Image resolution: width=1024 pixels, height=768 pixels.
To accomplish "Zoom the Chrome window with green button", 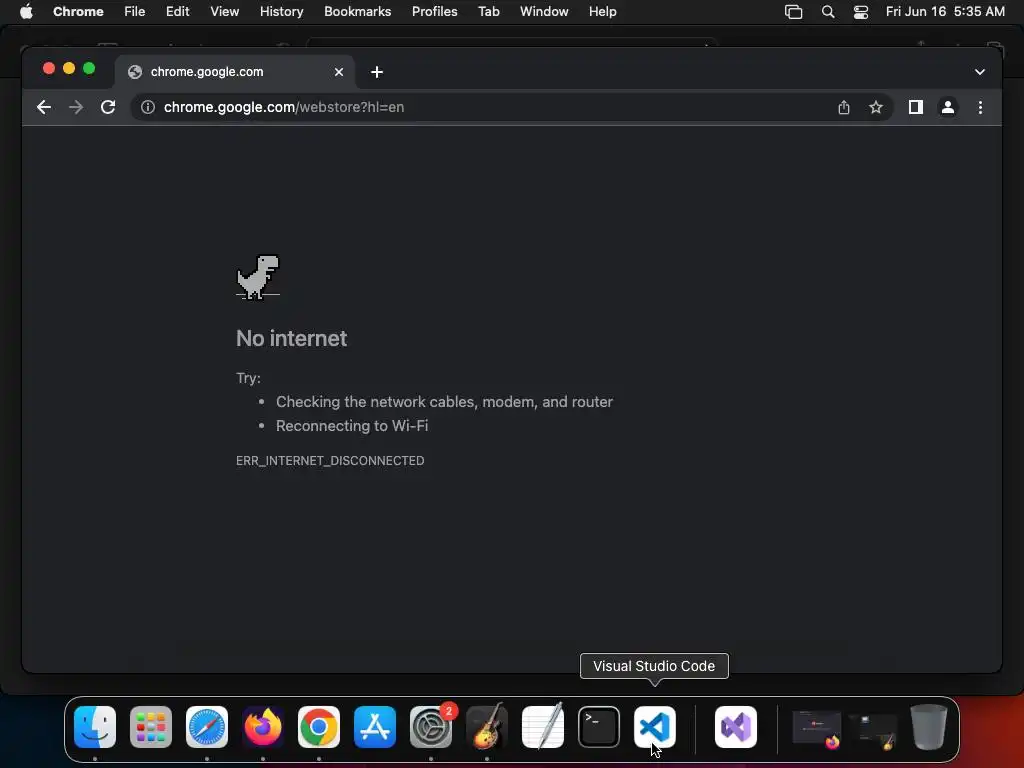I will click(x=89, y=68).
